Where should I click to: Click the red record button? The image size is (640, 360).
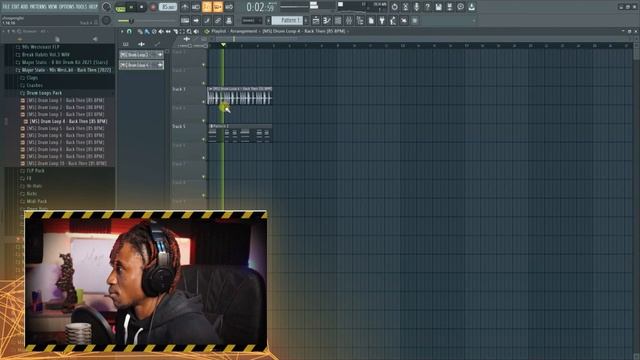point(153,7)
